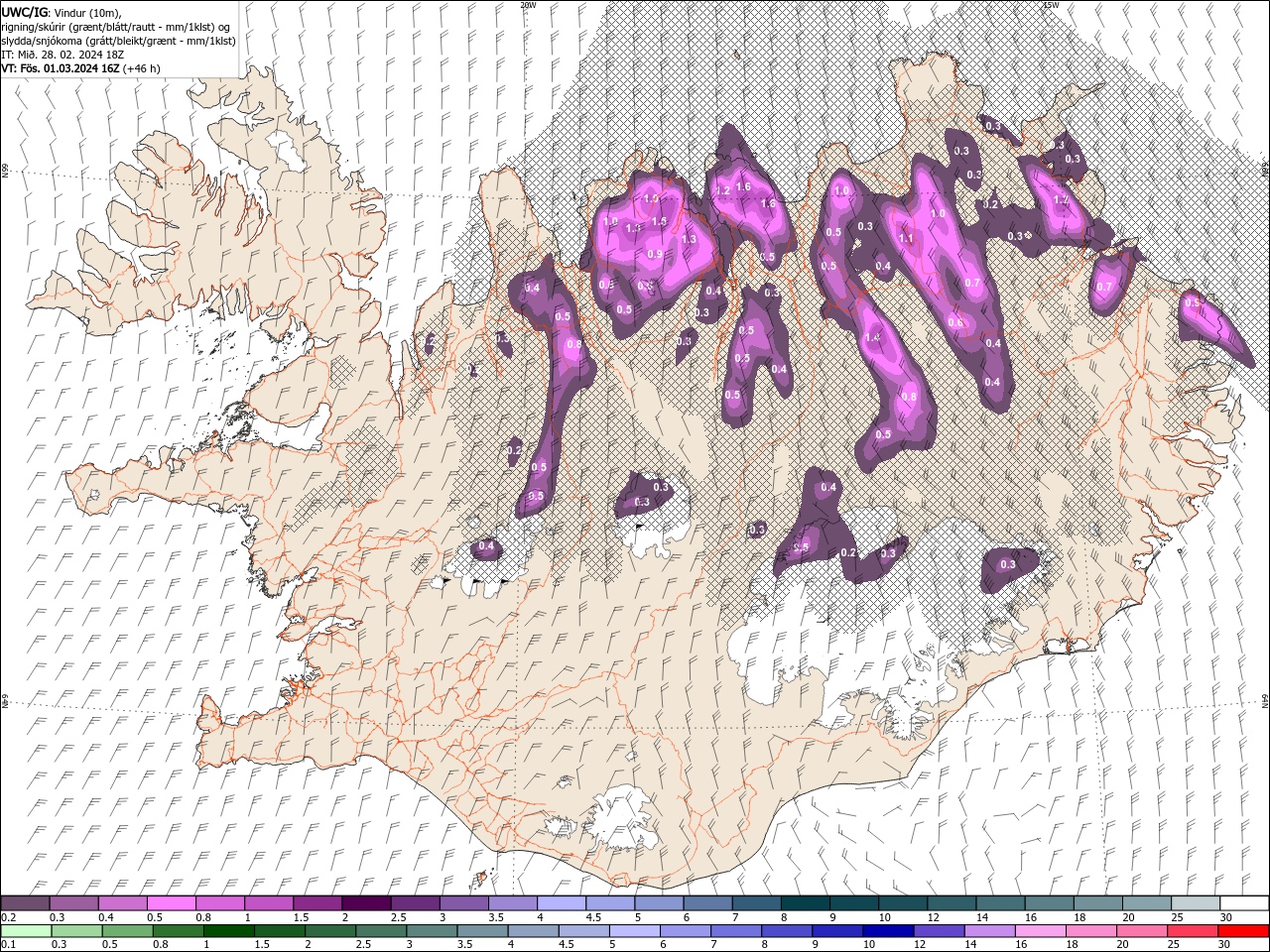Image resolution: width=1270 pixels, height=952 pixels.
Task: Select the darkest green 1 swatch, lower legend
Action: tap(228, 931)
